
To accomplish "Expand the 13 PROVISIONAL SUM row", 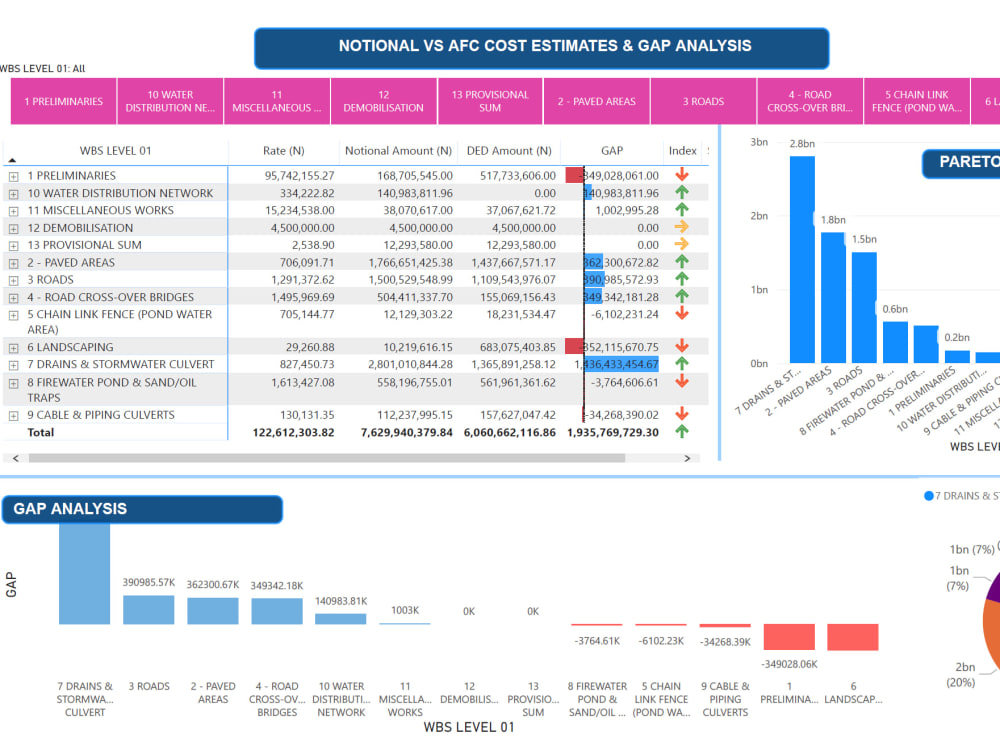I will click(13, 246).
